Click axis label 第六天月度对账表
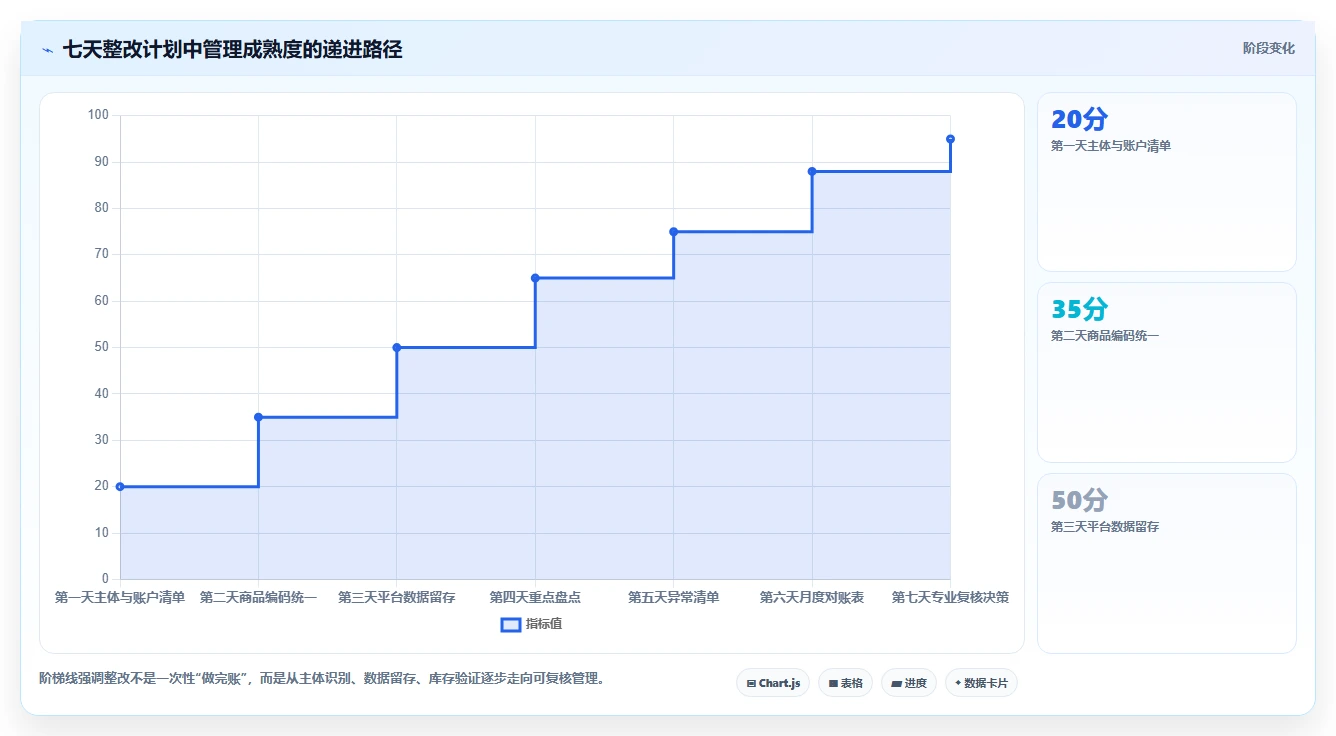Image resolution: width=1336 pixels, height=736 pixels. tap(812, 598)
